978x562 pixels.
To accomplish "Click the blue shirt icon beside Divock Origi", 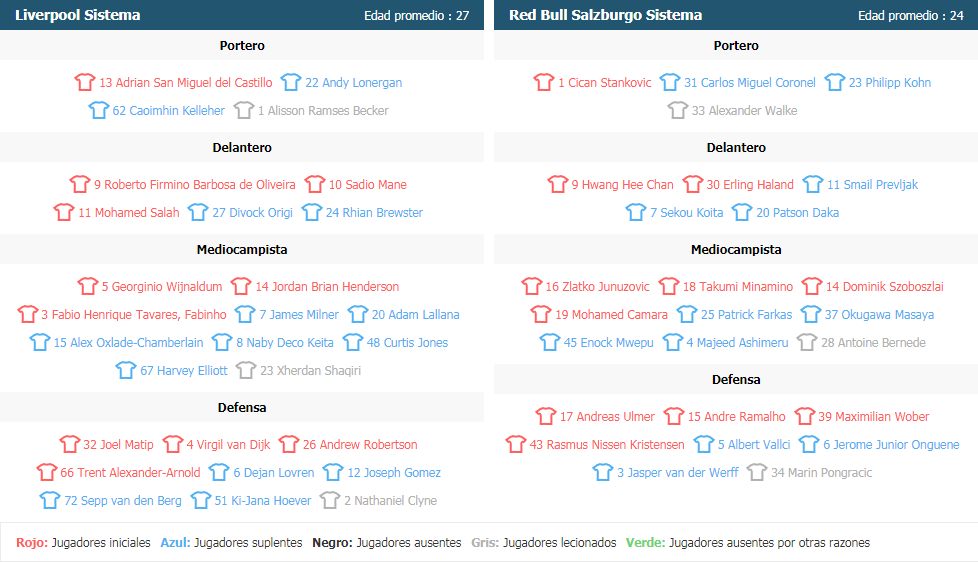I will 198,212.
